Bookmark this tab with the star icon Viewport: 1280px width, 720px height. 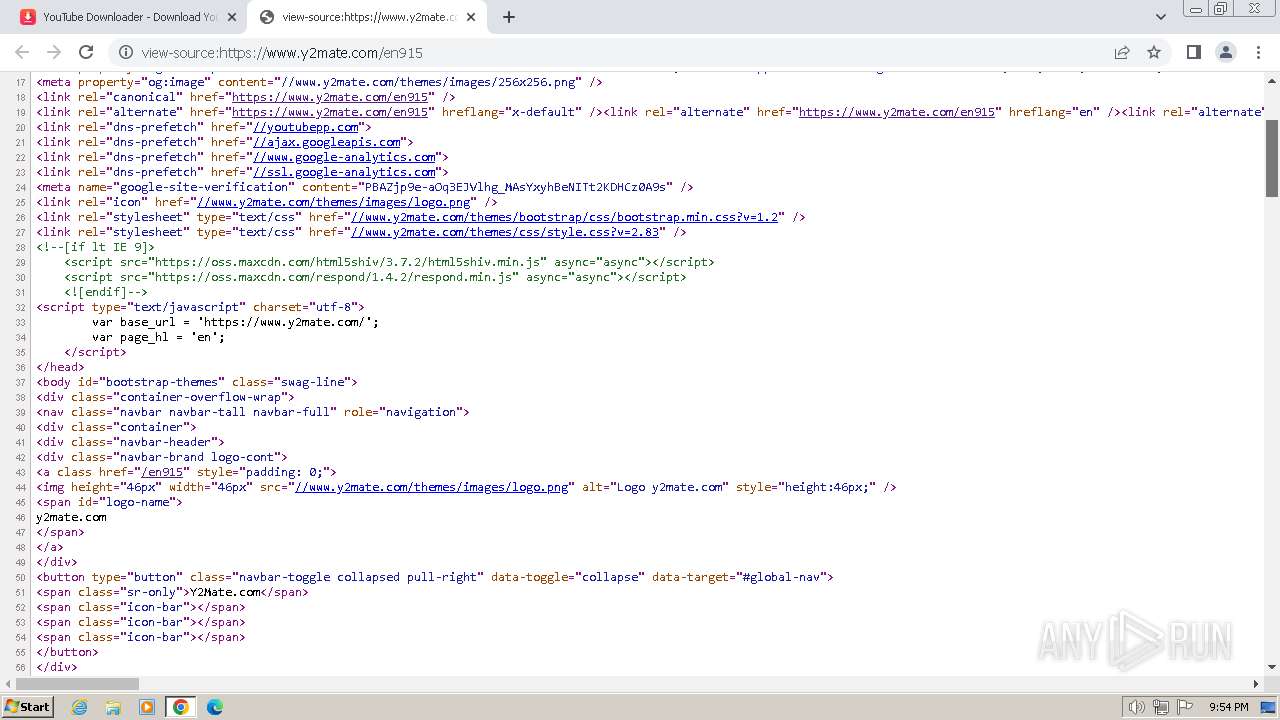1154,52
